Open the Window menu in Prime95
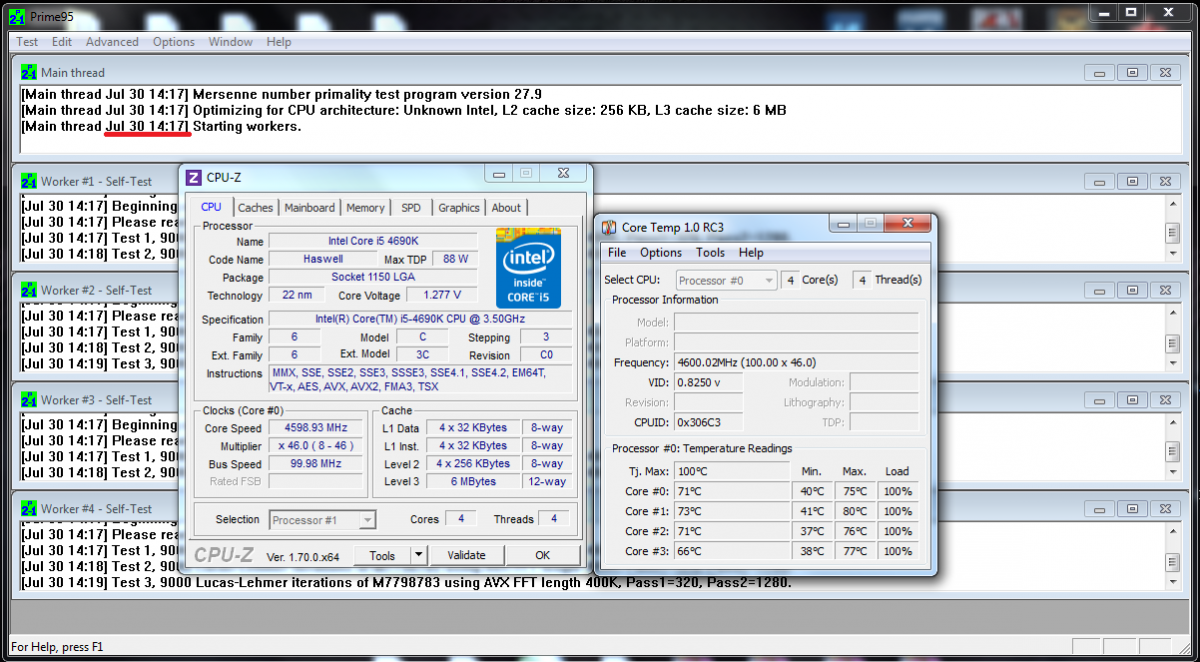The width and height of the screenshot is (1200, 662). [x=231, y=42]
